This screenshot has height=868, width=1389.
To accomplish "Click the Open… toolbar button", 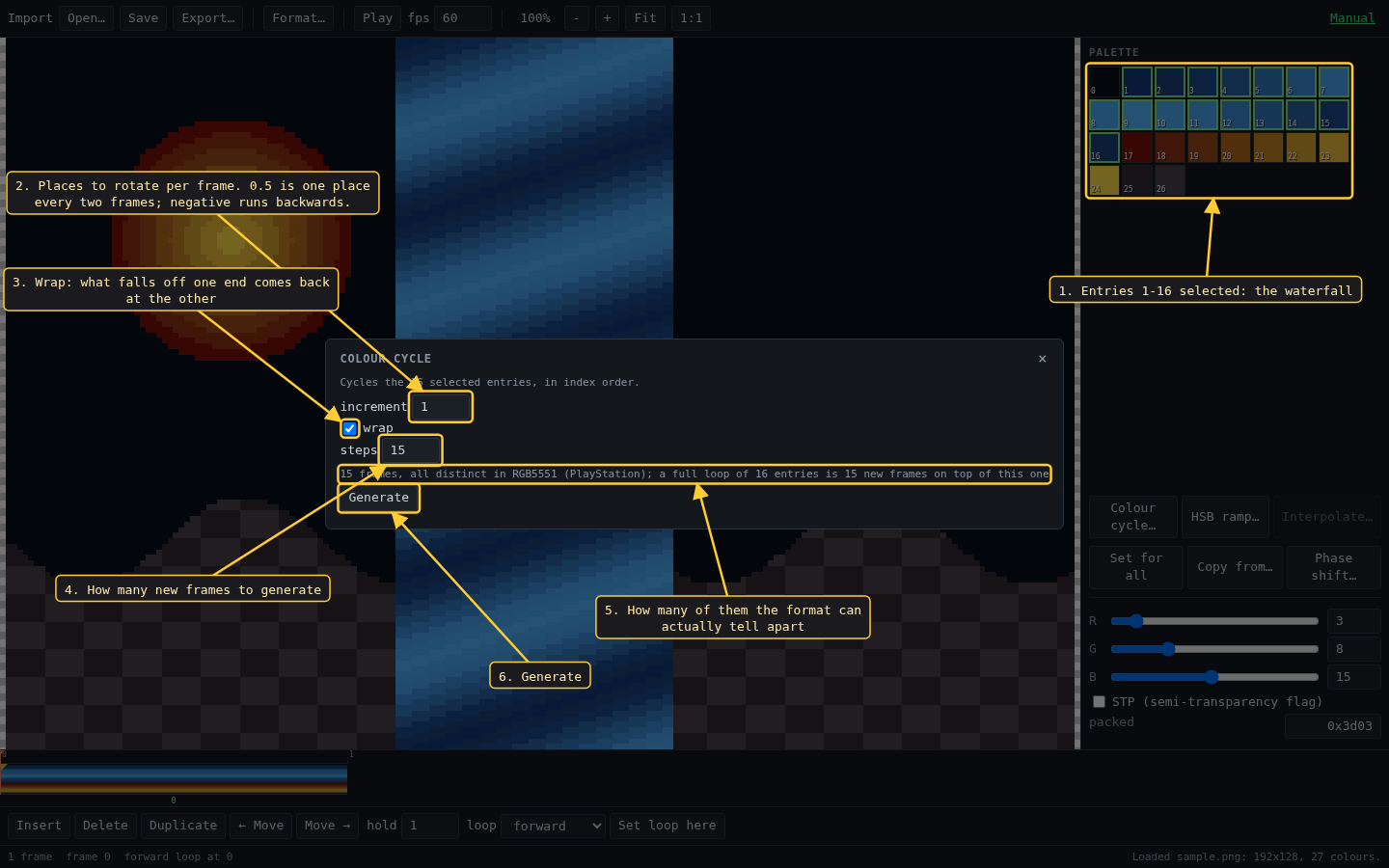I will click(x=86, y=18).
